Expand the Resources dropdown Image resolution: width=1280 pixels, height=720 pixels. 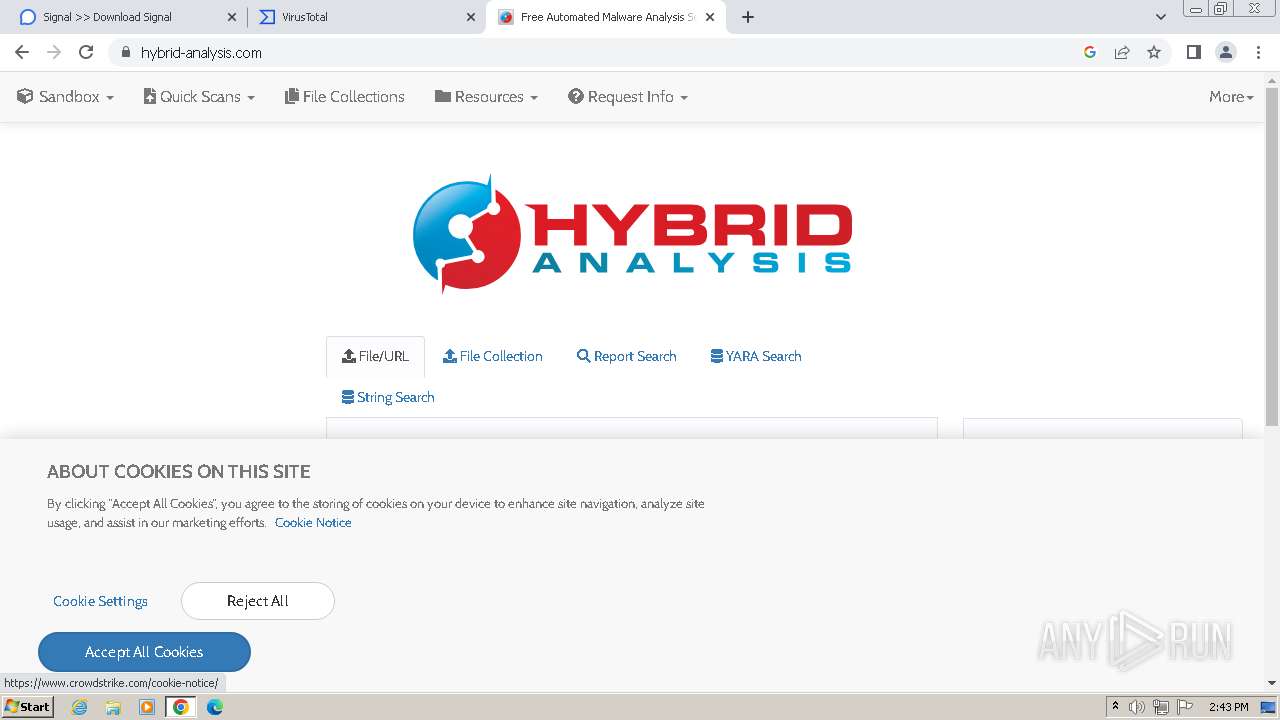[x=486, y=97]
